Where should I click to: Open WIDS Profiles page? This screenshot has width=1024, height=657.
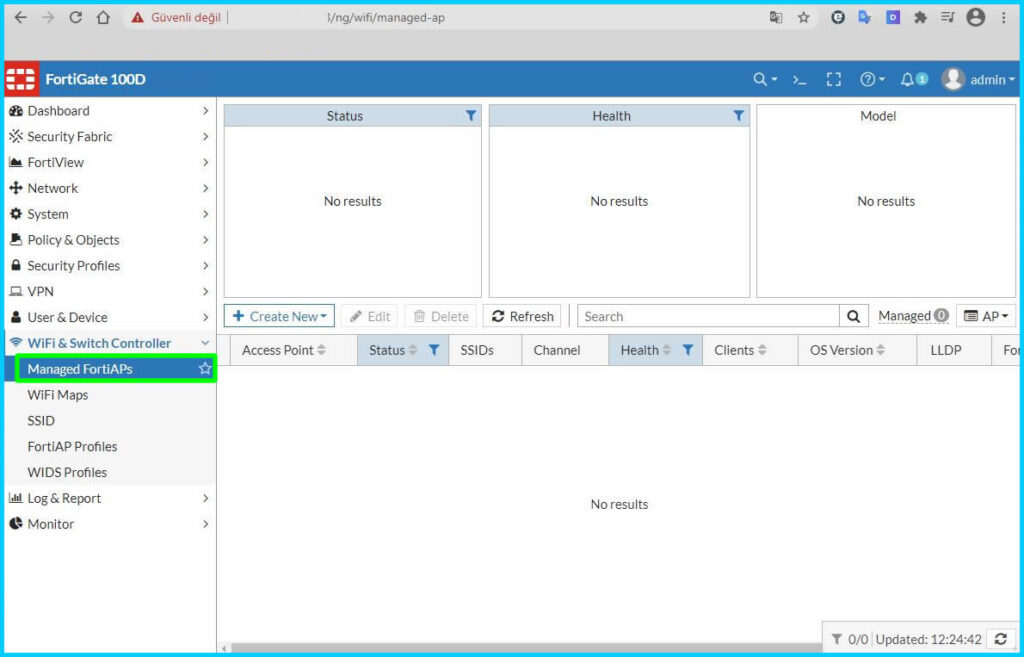(67, 472)
